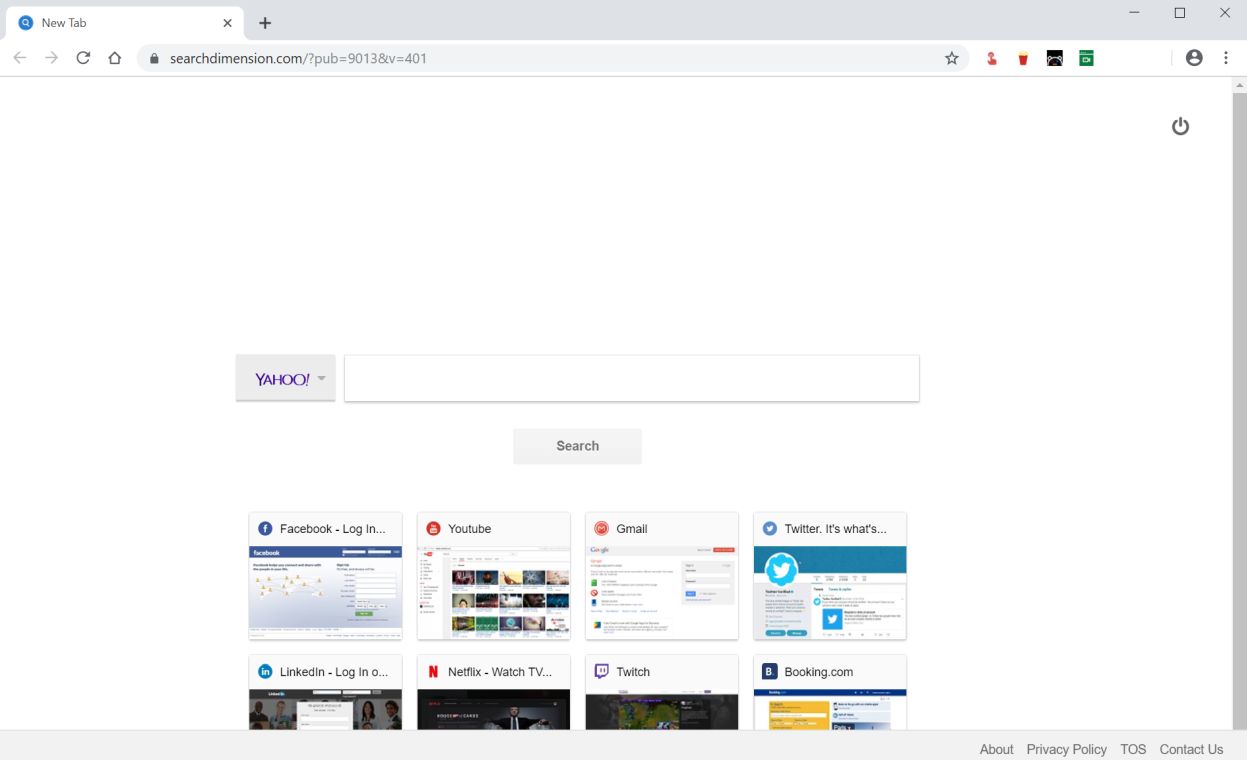Click the LinkedIn favicon in the tile
1247x760 pixels.
pyautogui.click(x=265, y=672)
